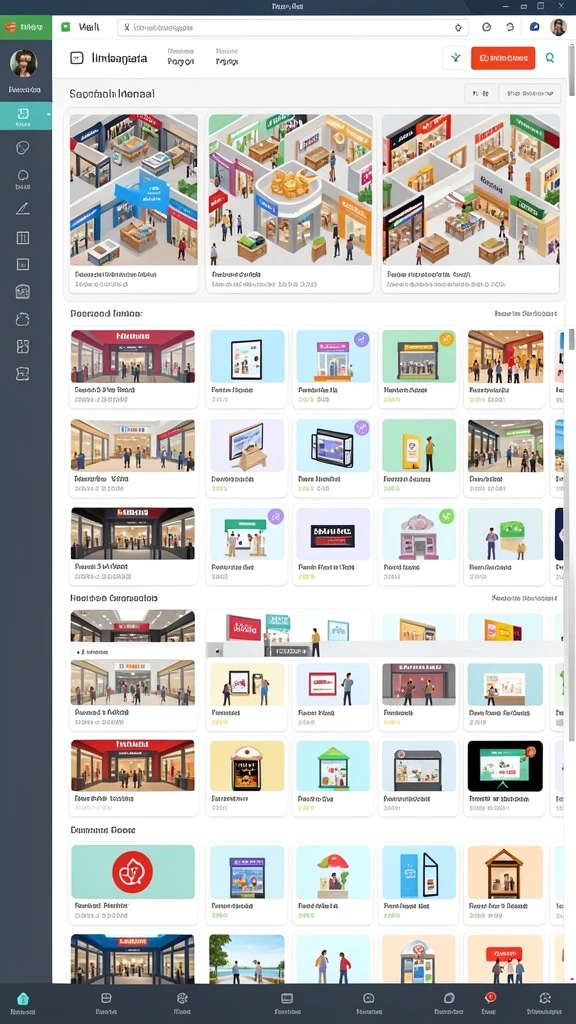Click the orange logo in the green corner block
This screenshot has width=576, height=1024.
pos(10,27)
